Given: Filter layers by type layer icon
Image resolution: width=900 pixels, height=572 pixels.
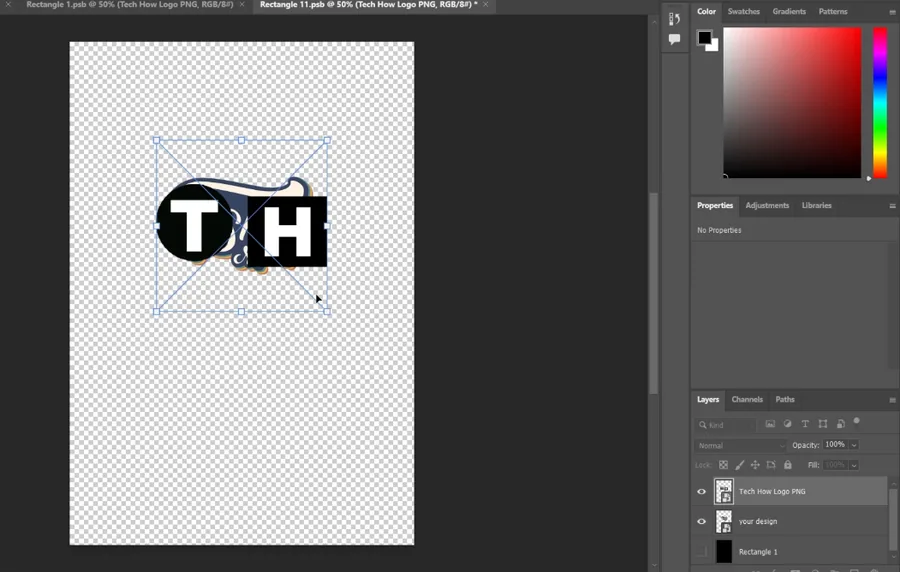Looking at the screenshot, I should 805,424.
